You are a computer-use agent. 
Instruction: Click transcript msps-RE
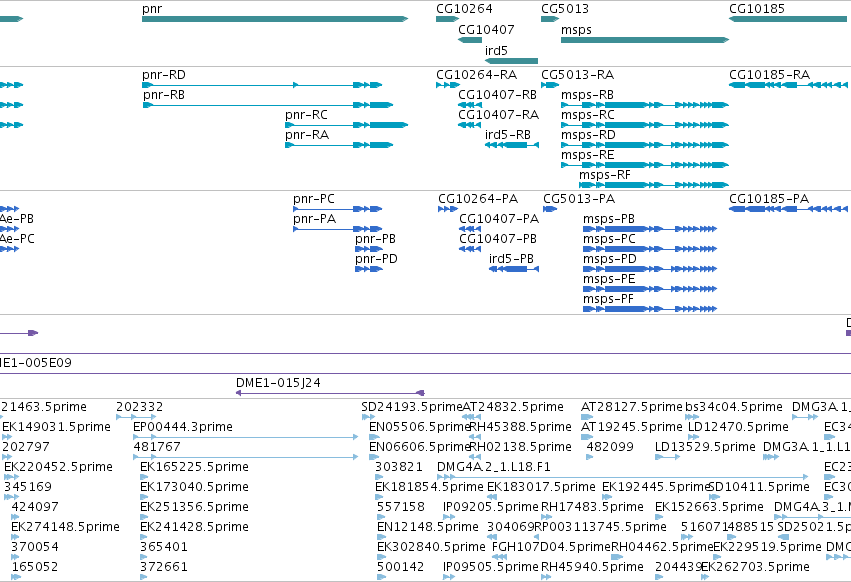pyautogui.click(x=645, y=165)
